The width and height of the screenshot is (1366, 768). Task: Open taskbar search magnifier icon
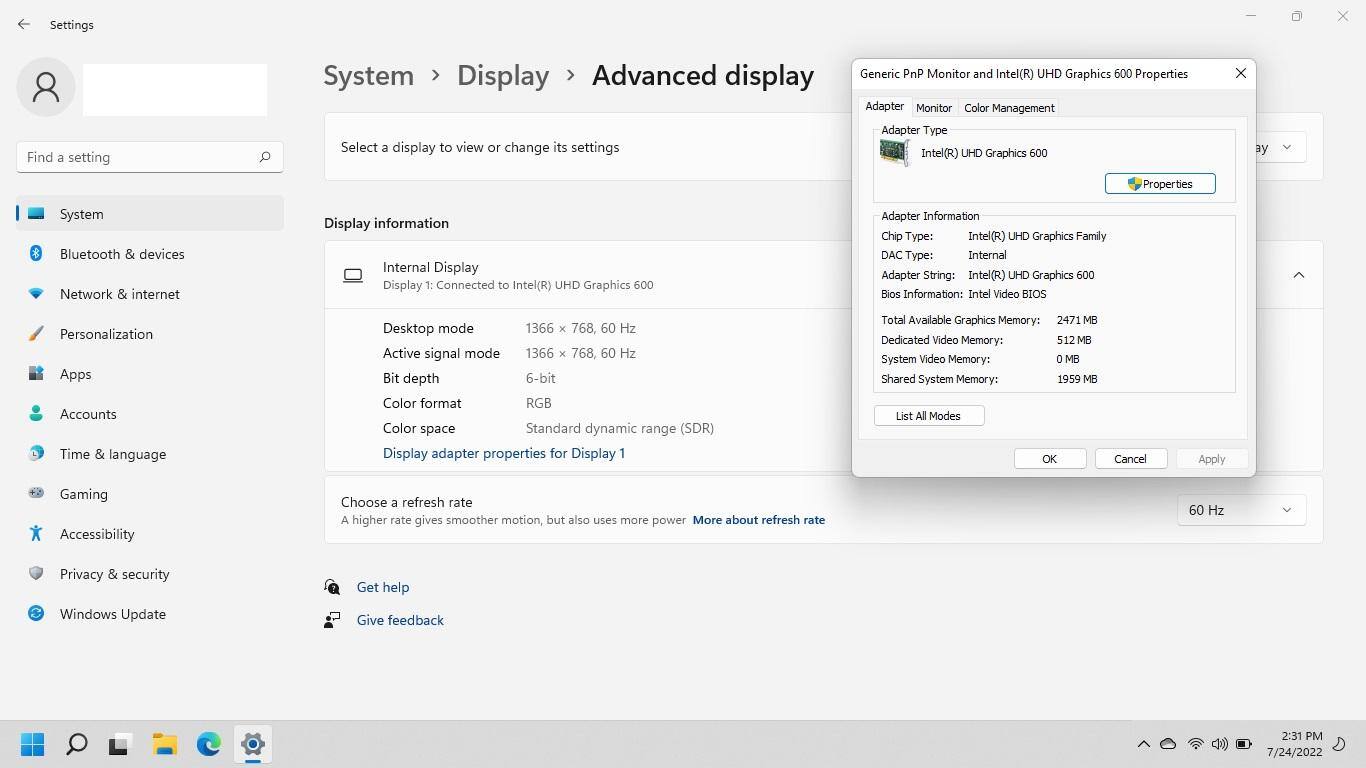click(76, 744)
